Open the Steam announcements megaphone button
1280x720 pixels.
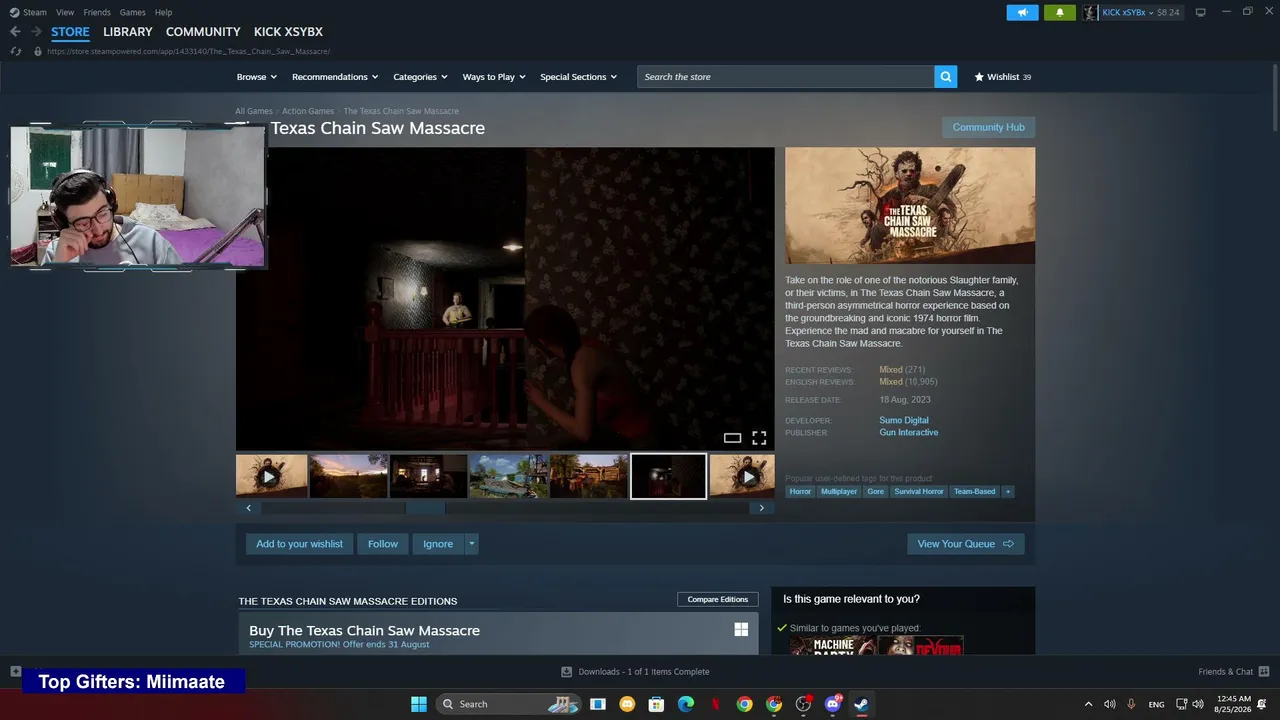(x=1022, y=12)
